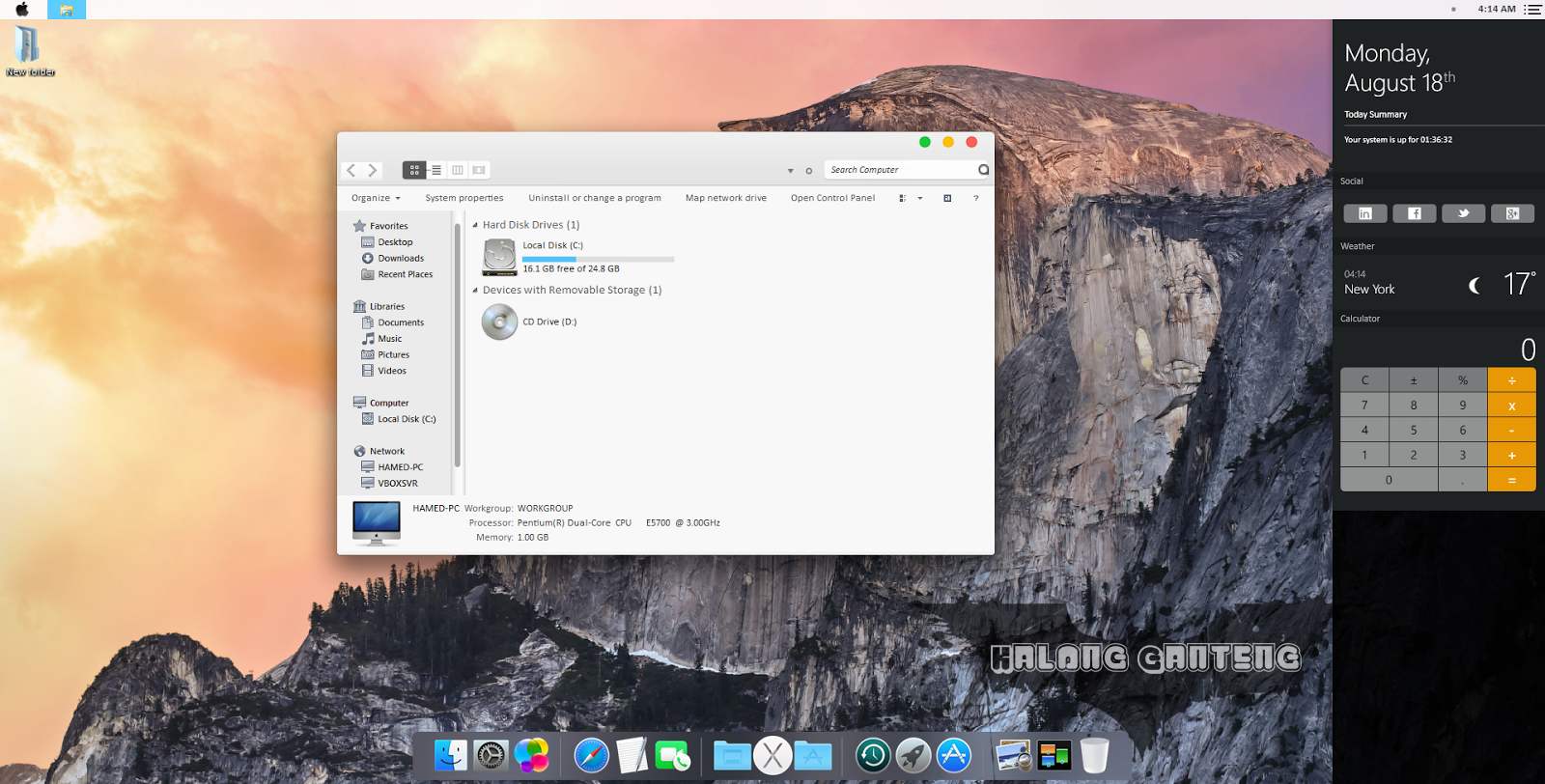Image resolution: width=1545 pixels, height=784 pixels.
Task: Collapse the Hard Disk Drives group
Action: (x=475, y=225)
